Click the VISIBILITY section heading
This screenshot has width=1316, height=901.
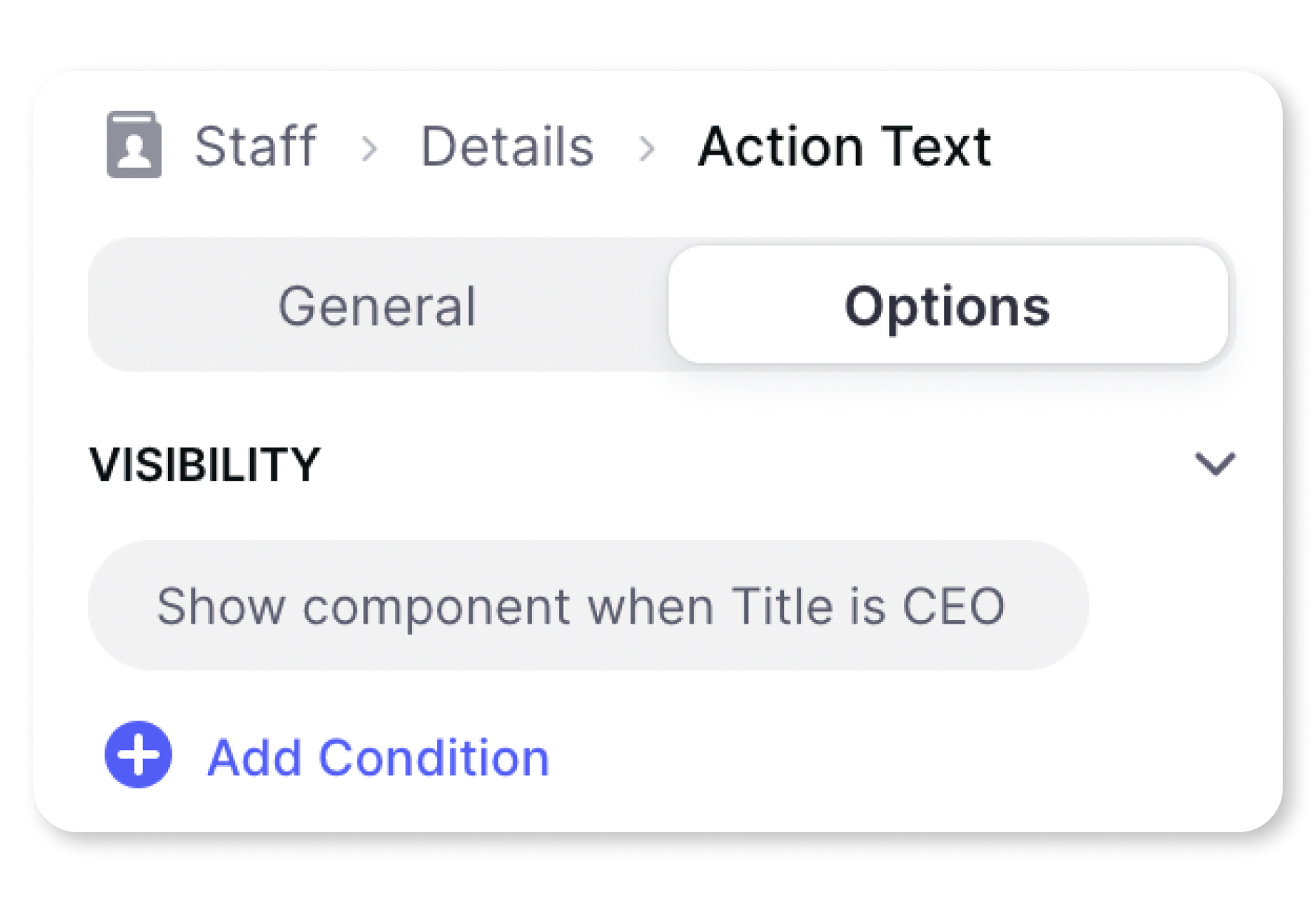click(205, 465)
